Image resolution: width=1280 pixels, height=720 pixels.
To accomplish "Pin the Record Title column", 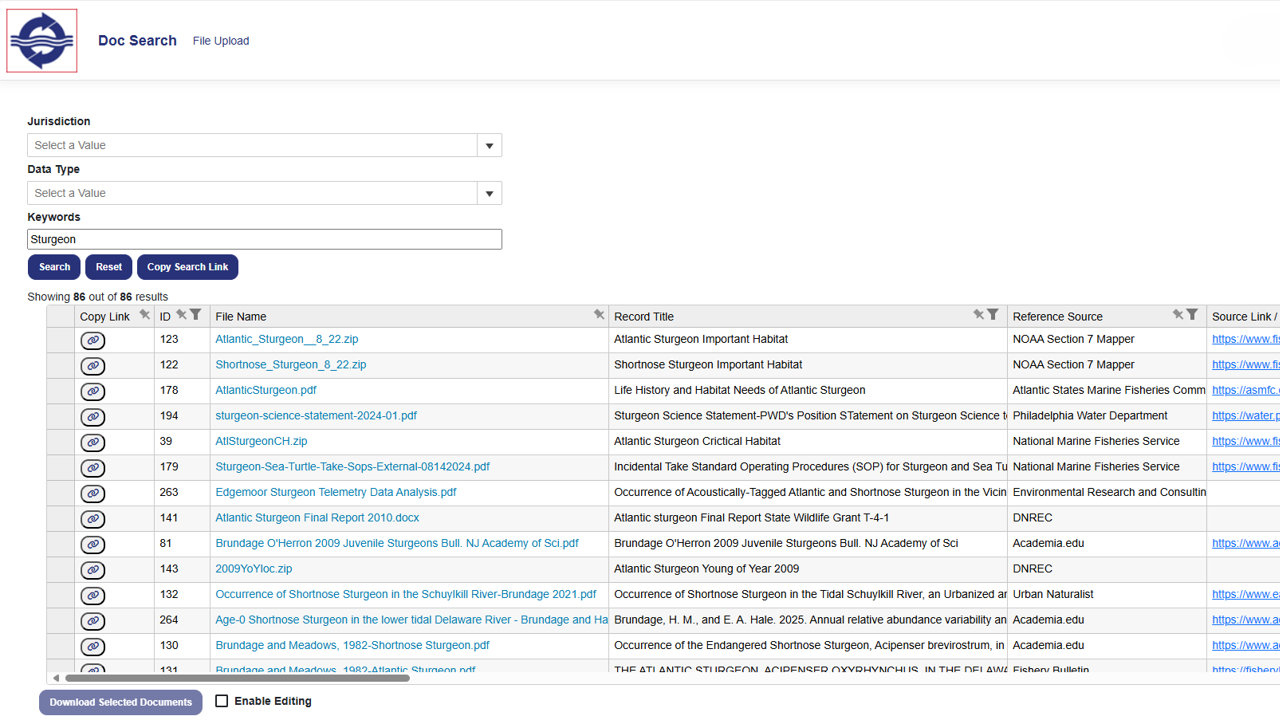I will 978,315.
